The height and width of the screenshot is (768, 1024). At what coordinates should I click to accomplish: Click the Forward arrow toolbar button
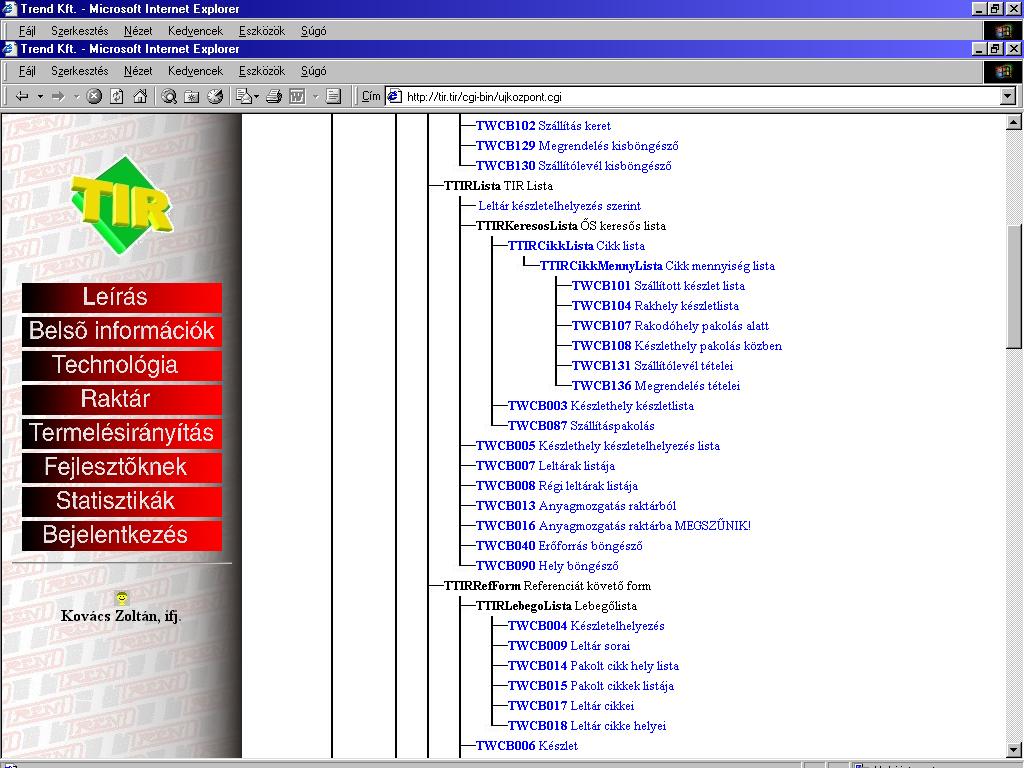tap(58, 97)
